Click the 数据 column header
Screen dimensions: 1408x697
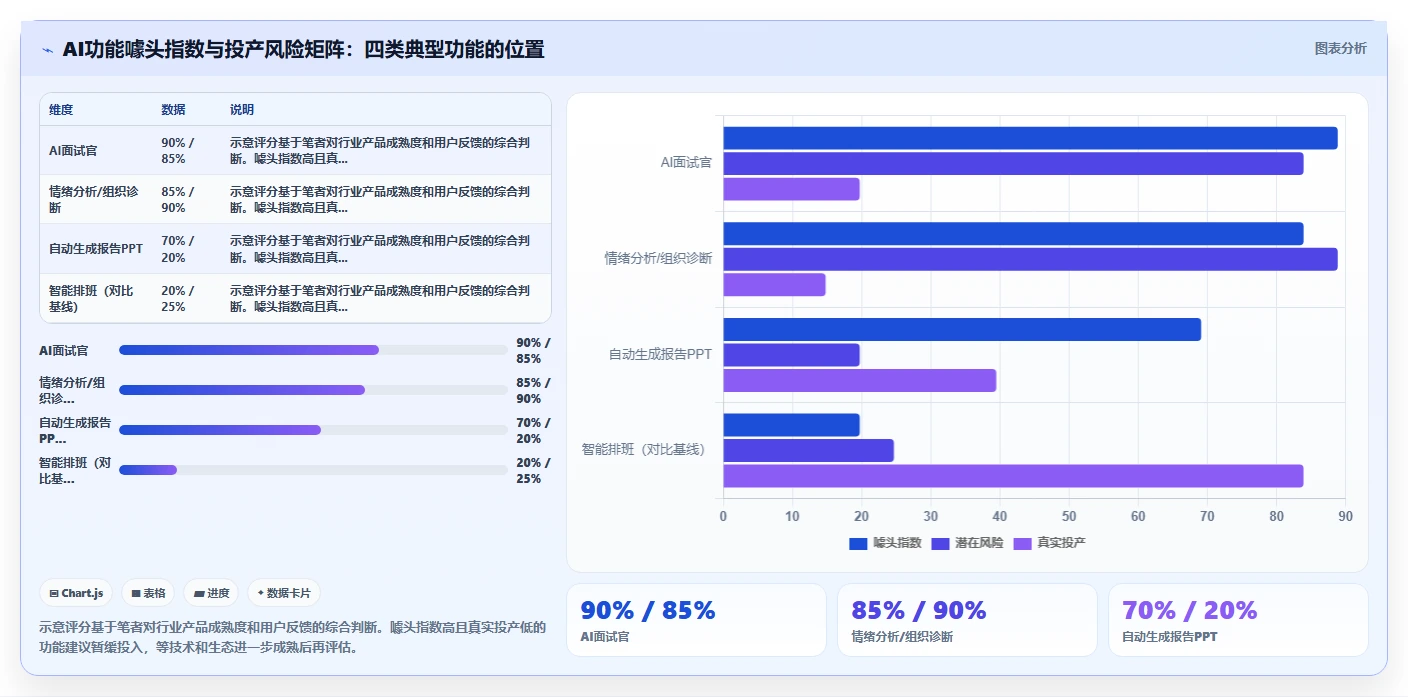[x=173, y=110]
